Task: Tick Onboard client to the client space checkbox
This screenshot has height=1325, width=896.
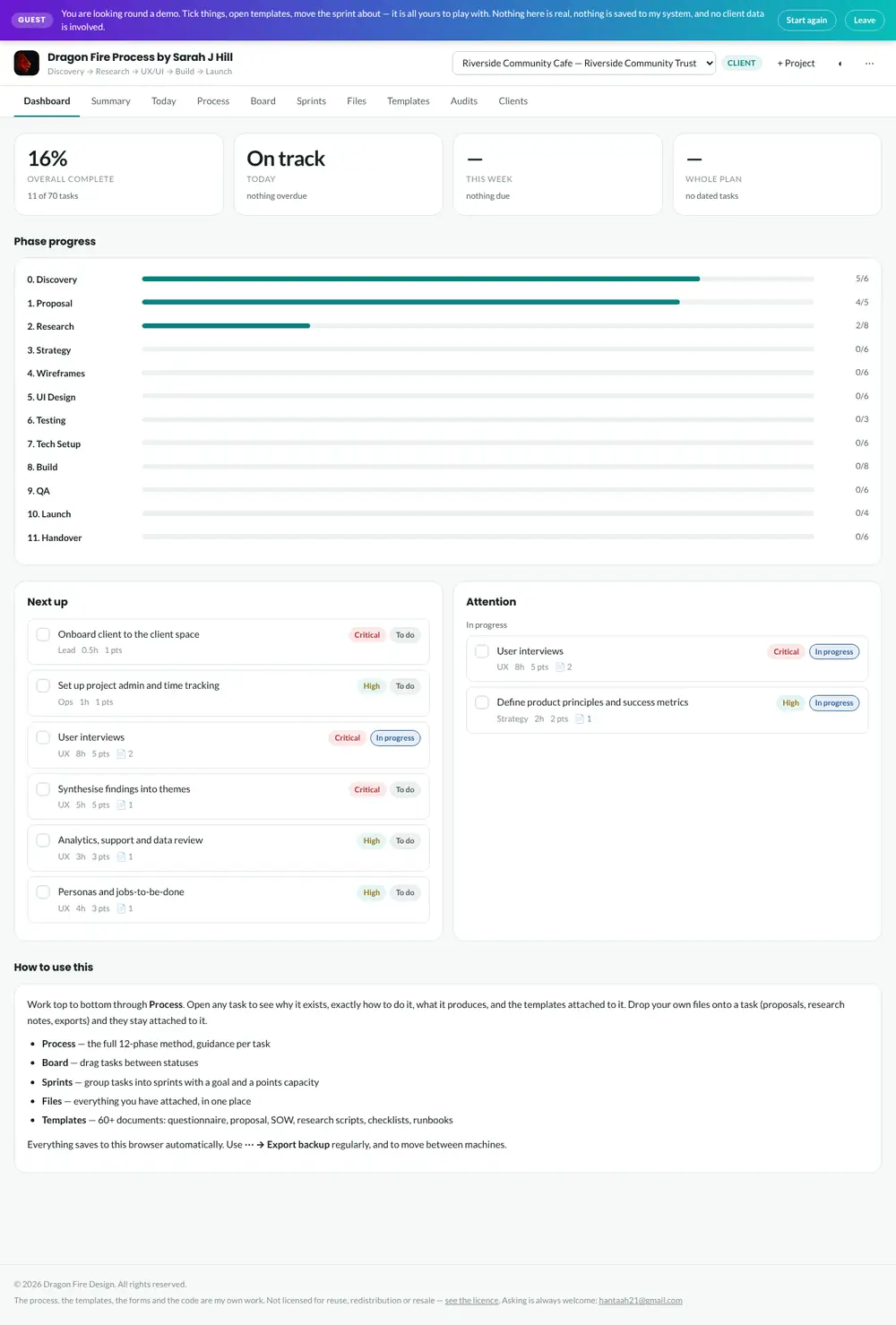Action: (x=43, y=634)
